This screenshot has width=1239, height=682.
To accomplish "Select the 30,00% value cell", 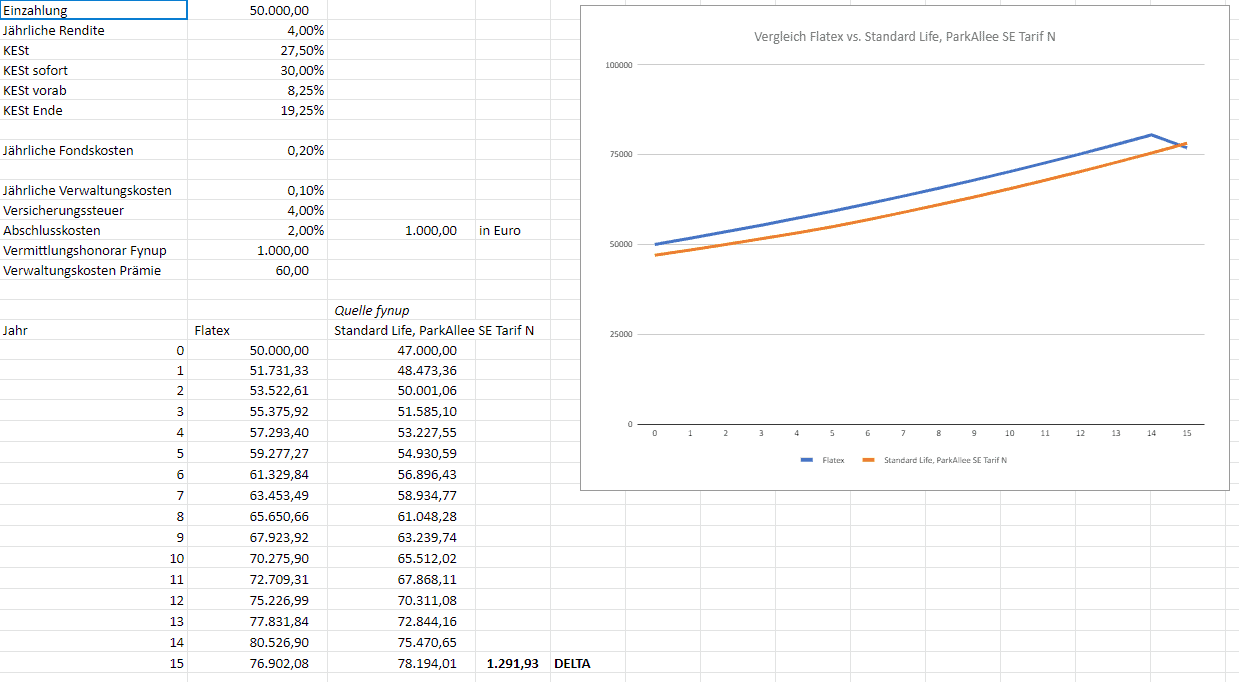I will [x=257, y=70].
